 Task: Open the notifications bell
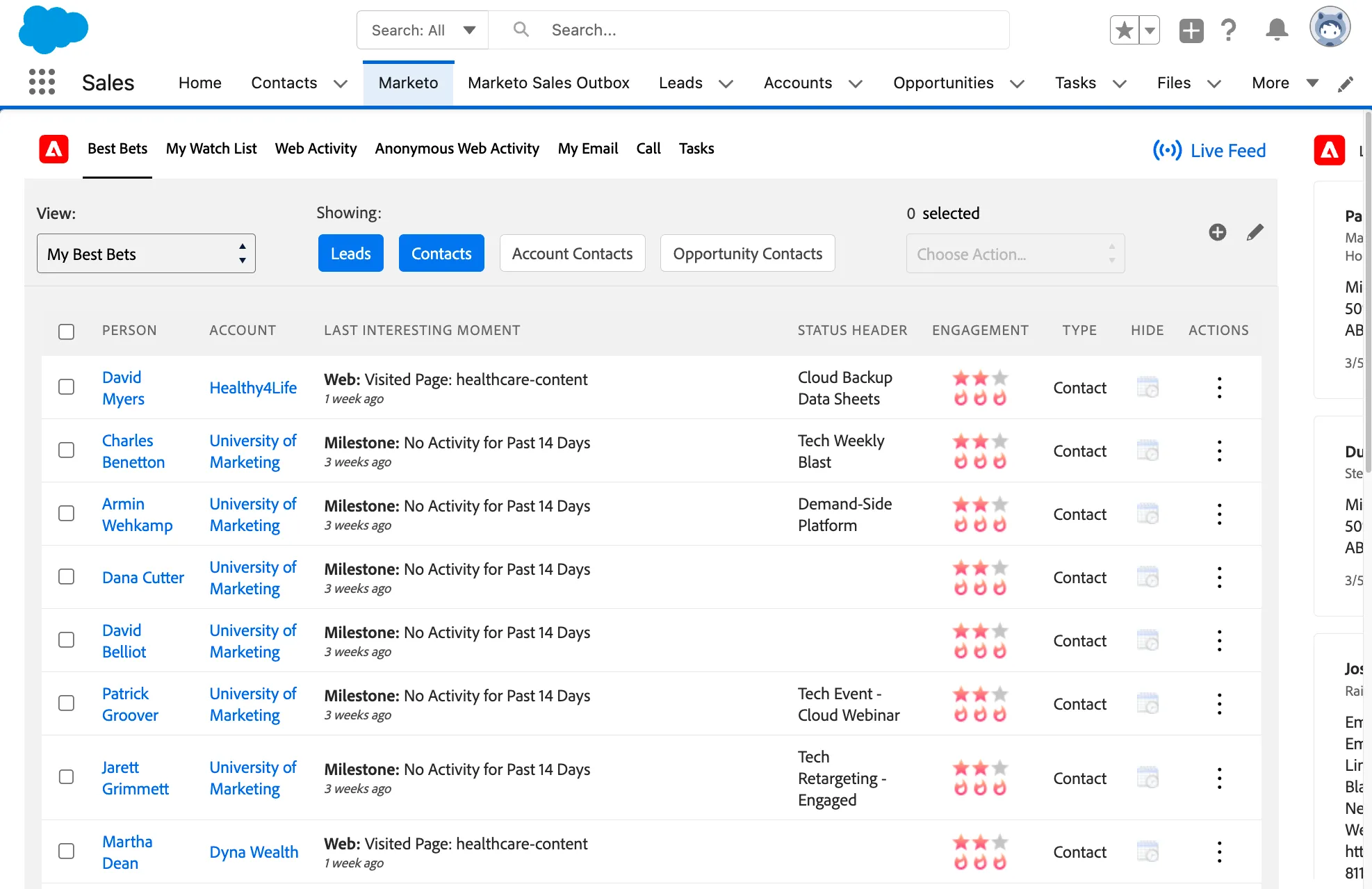(1277, 30)
